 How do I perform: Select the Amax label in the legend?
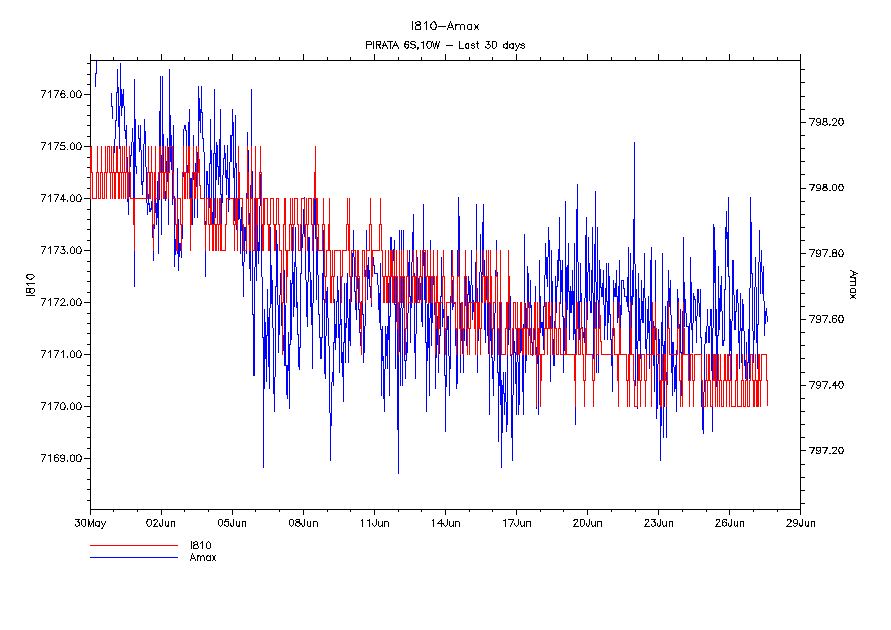point(202,557)
